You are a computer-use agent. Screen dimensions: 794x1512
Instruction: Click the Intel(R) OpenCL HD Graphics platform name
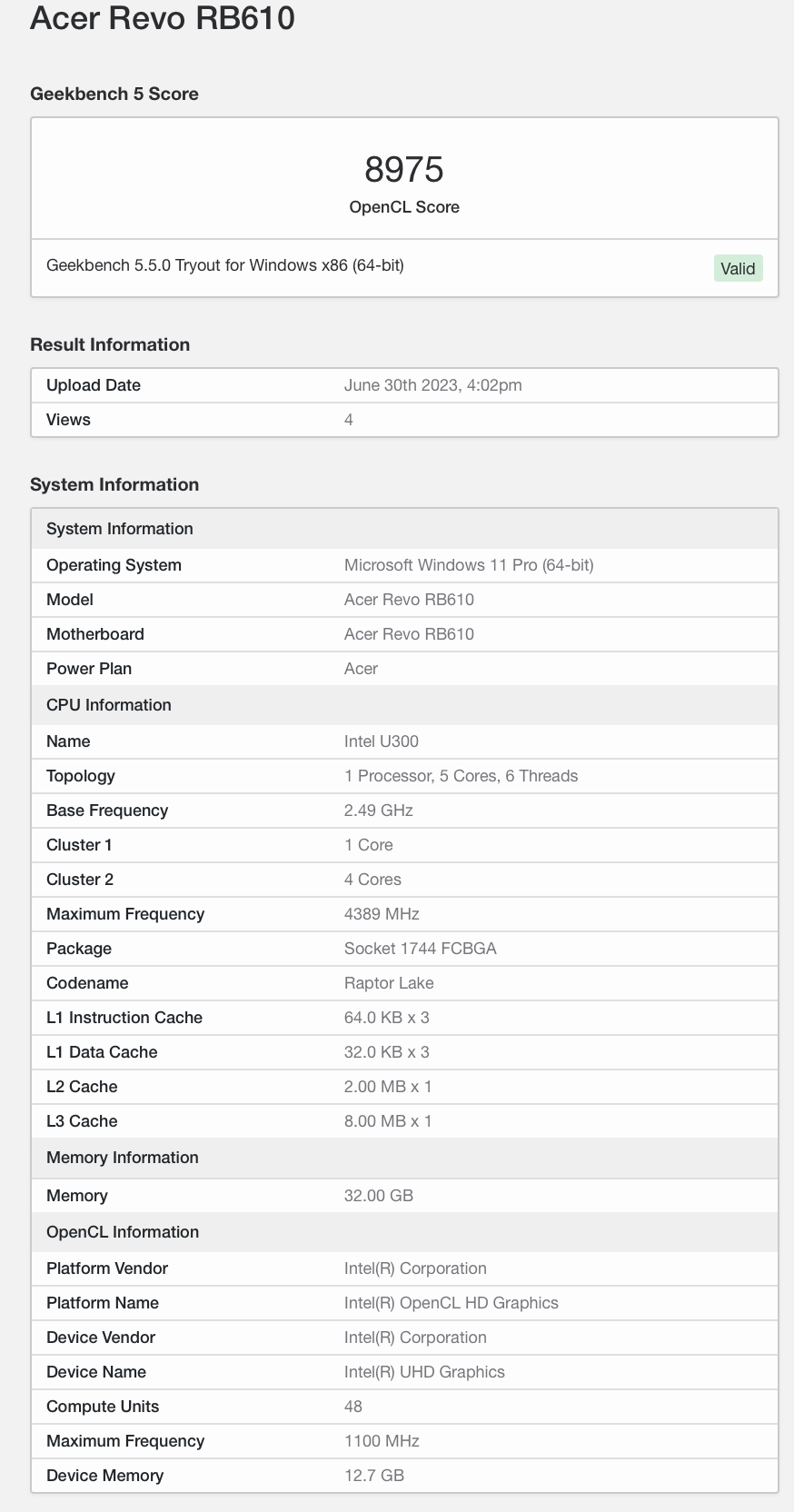pyautogui.click(x=451, y=1303)
